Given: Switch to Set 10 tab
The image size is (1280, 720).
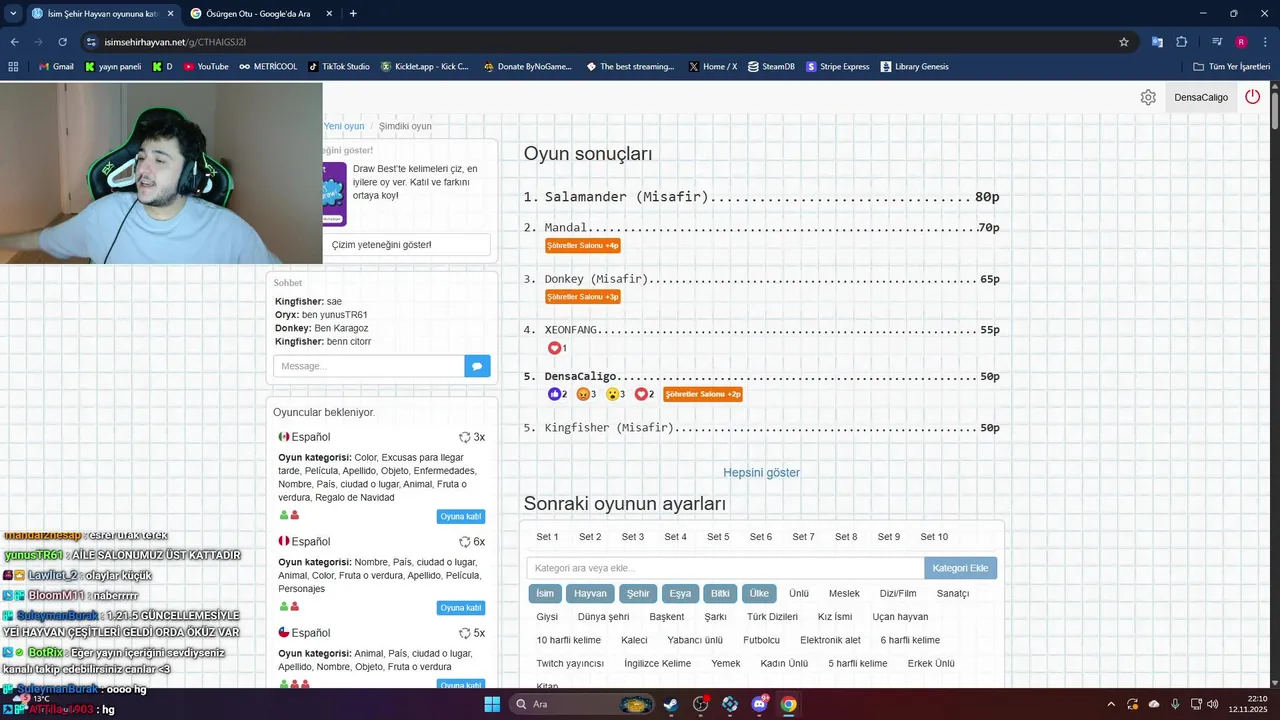Looking at the screenshot, I should pos(934,537).
